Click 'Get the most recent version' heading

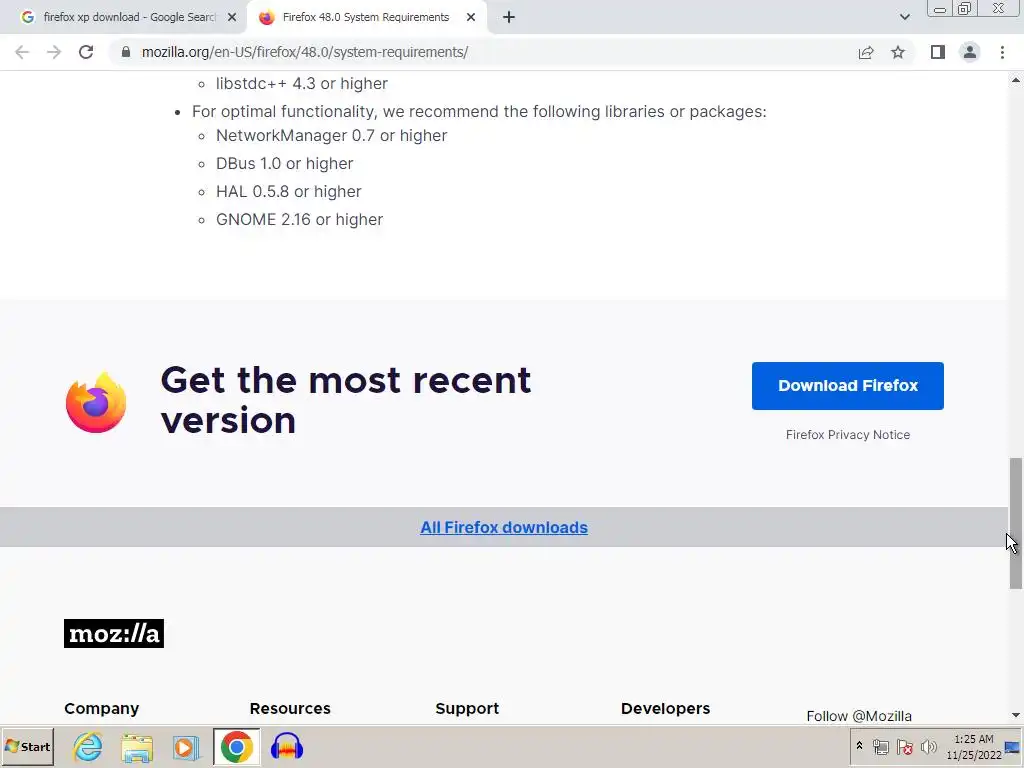click(345, 400)
